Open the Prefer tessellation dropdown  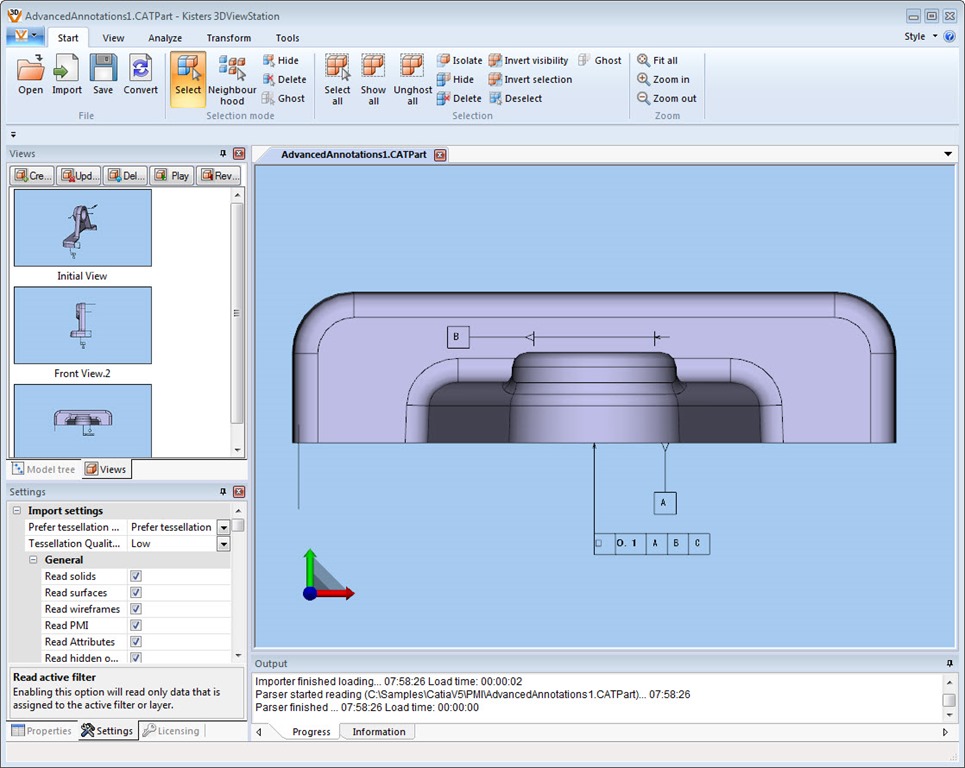coord(223,527)
